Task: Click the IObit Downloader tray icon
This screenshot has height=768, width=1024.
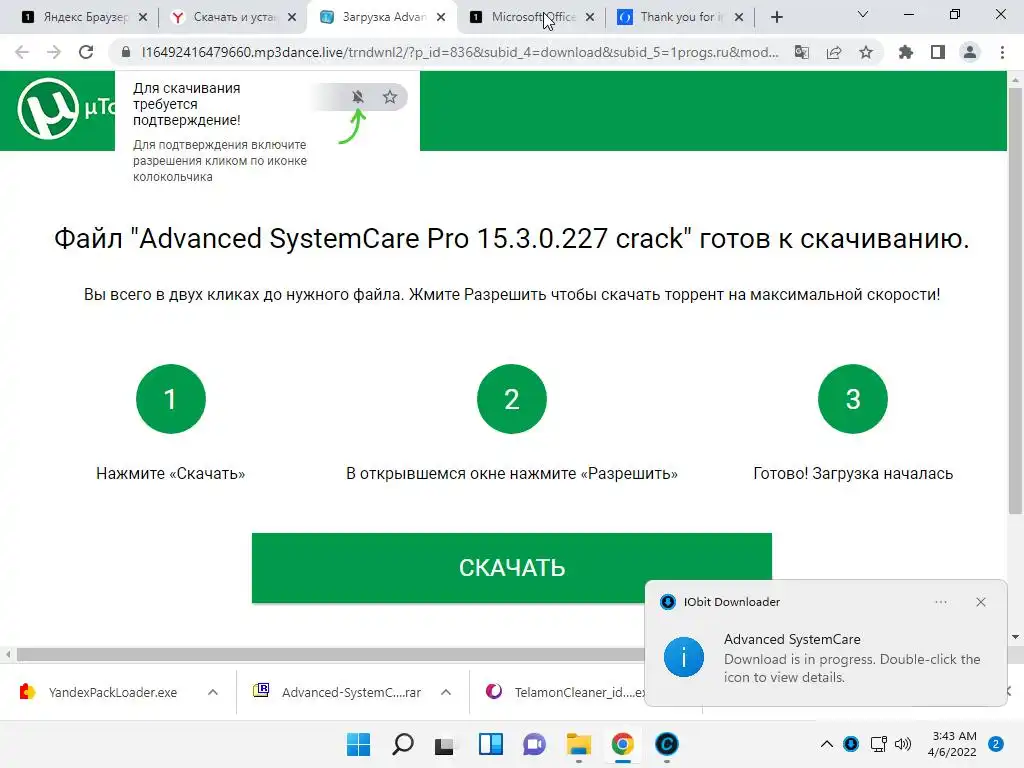Action: coord(851,744)
